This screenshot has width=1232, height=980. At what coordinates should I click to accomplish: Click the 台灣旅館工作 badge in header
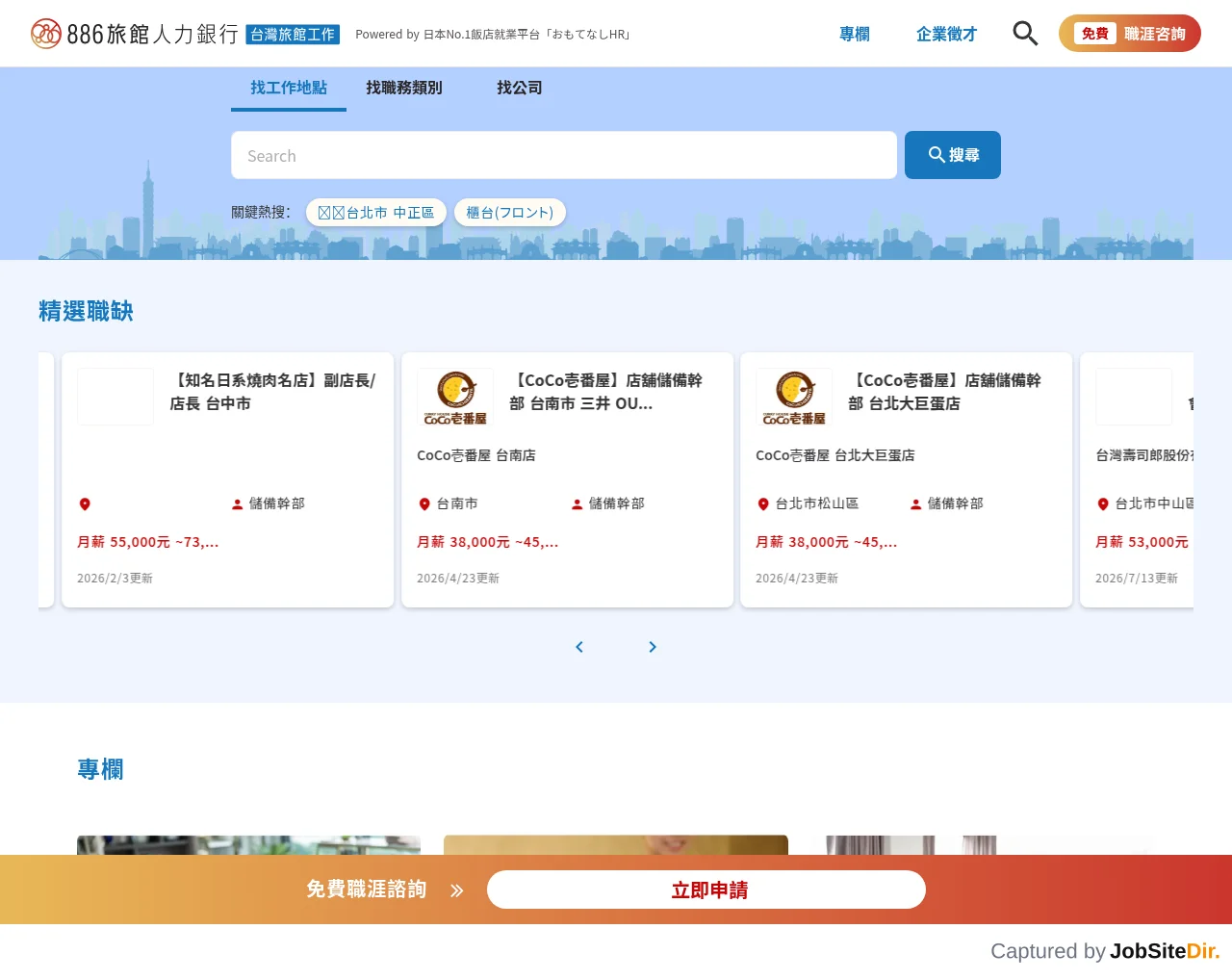(x=293, y=35)
